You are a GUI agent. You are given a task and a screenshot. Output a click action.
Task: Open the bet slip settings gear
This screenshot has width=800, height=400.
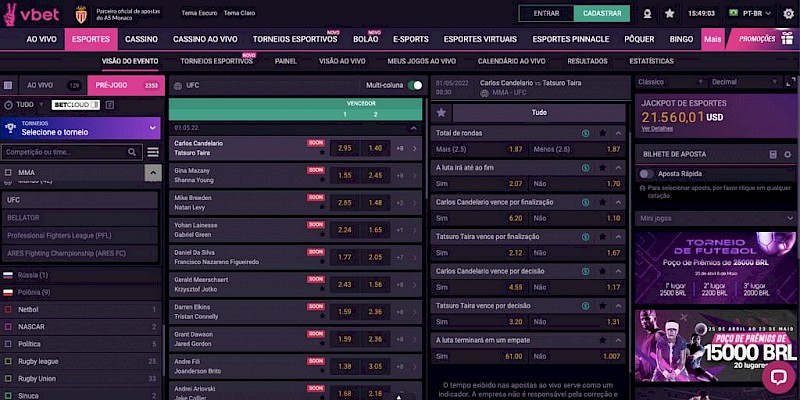(x=788, y=154)
